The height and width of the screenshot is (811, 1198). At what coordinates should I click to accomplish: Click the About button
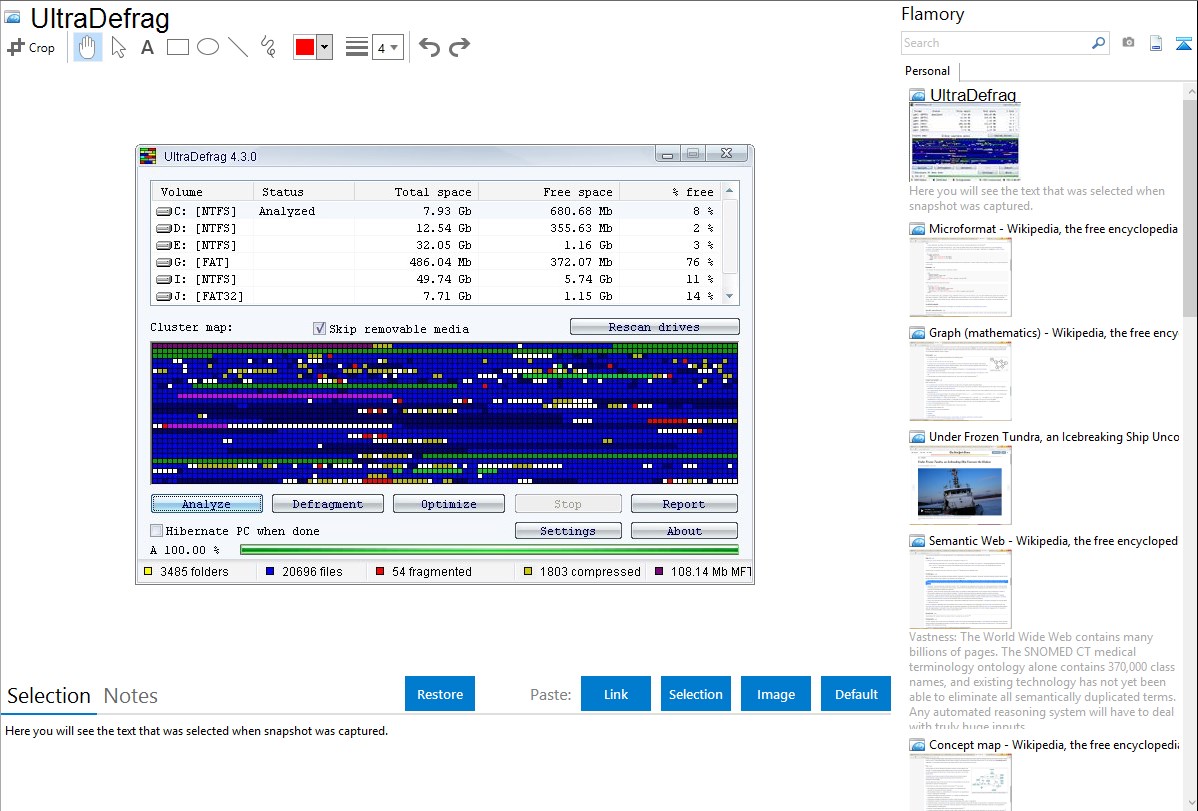pos(684,530)
